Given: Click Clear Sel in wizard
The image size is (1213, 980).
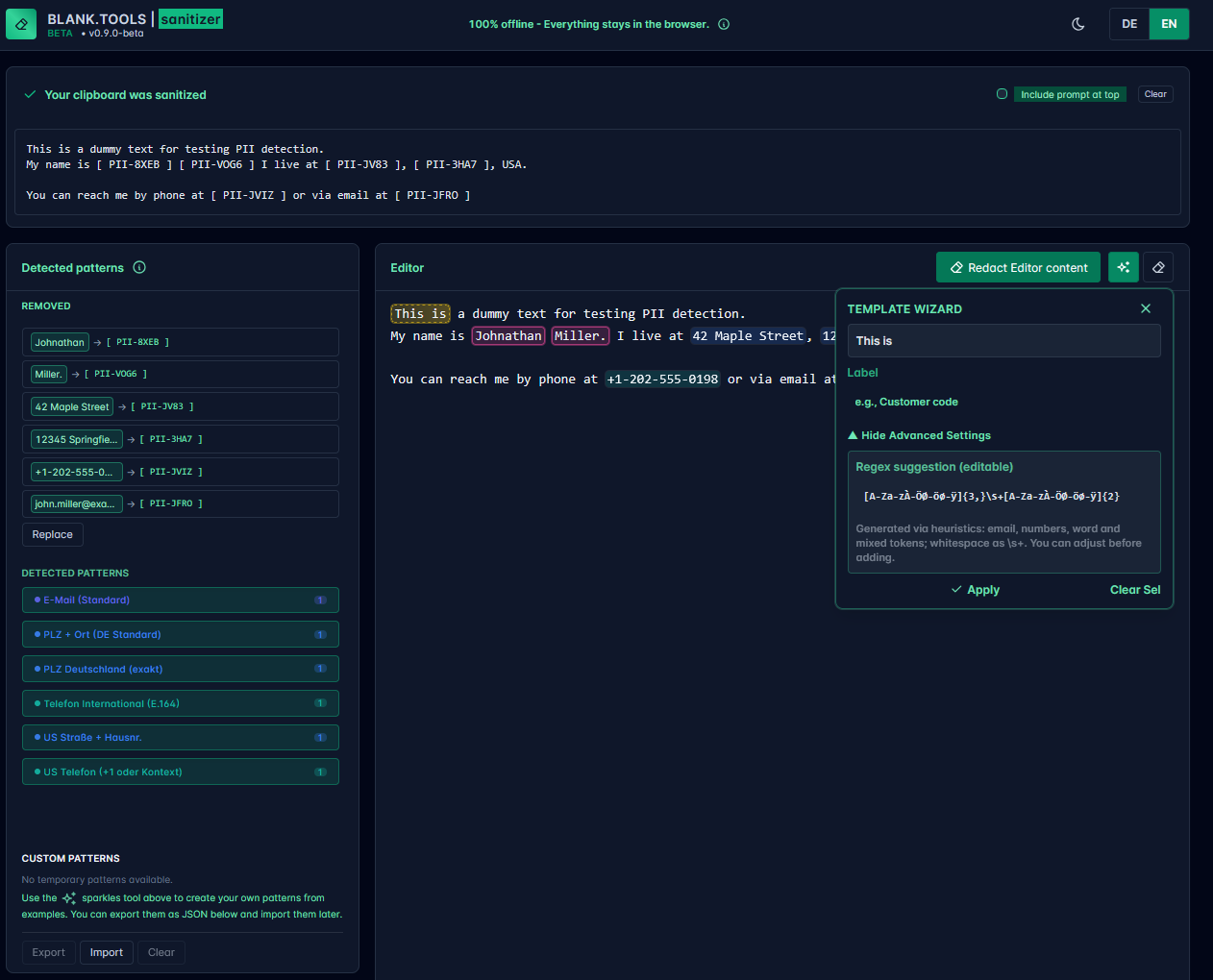Looking at the screenshot, I should [x=1135, y=590].
